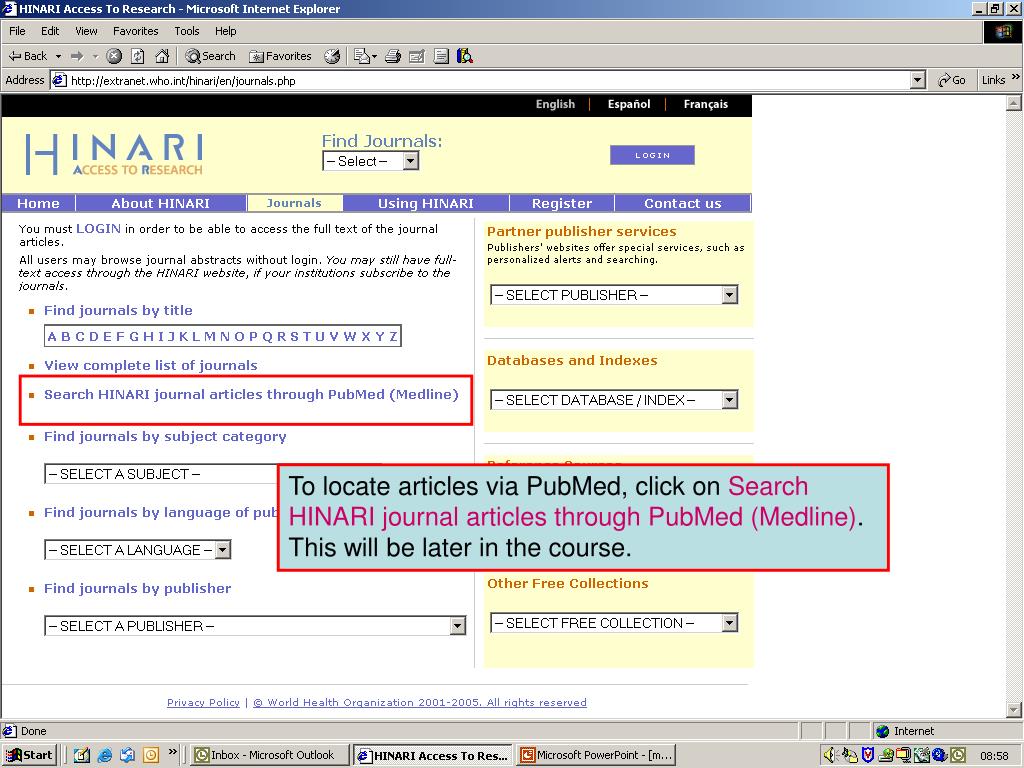Click the volume speaker tray icon
1024x768 pixels.
829,756
